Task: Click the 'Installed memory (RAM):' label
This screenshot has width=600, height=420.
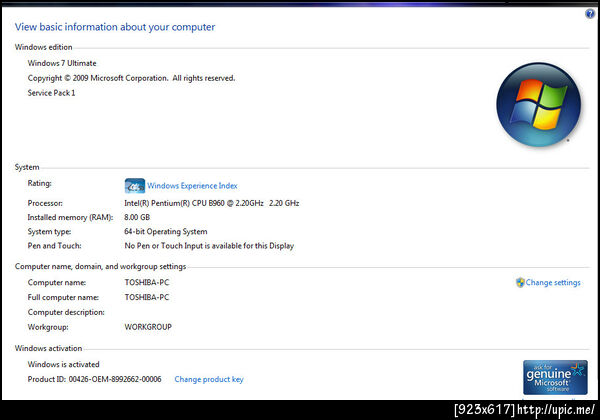Action: tap(70, 217)
